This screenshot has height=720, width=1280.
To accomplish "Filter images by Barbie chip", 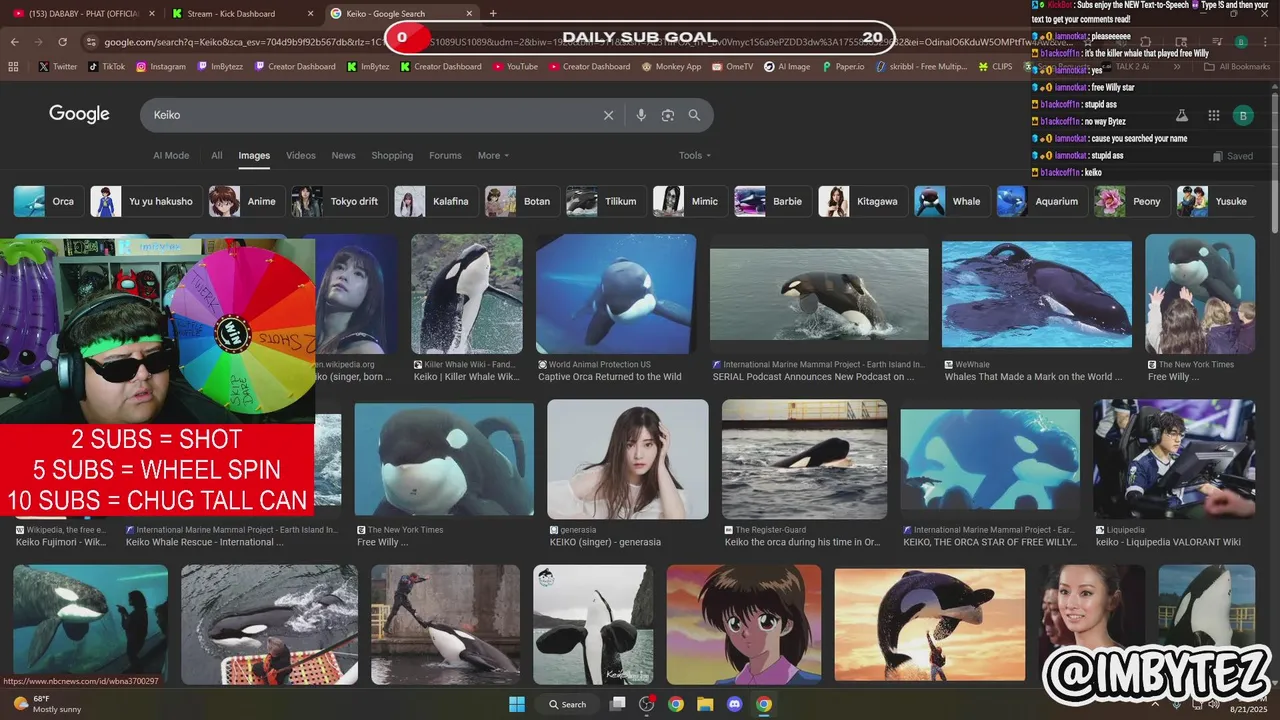I will [772, 201].
